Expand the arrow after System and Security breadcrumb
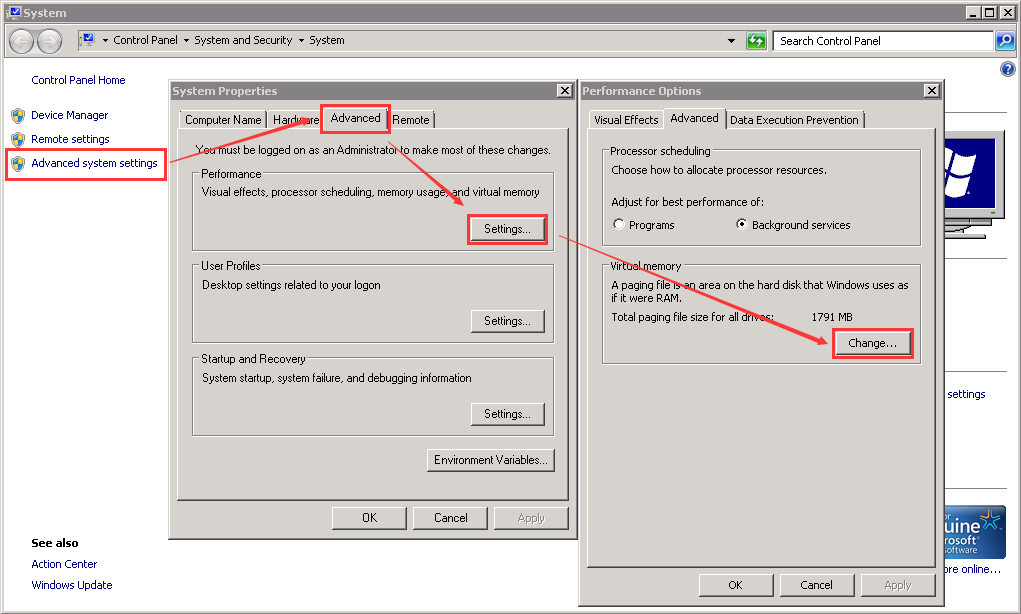The height and width of the screenshot is (614, 1021). click(x=301, y=41)
